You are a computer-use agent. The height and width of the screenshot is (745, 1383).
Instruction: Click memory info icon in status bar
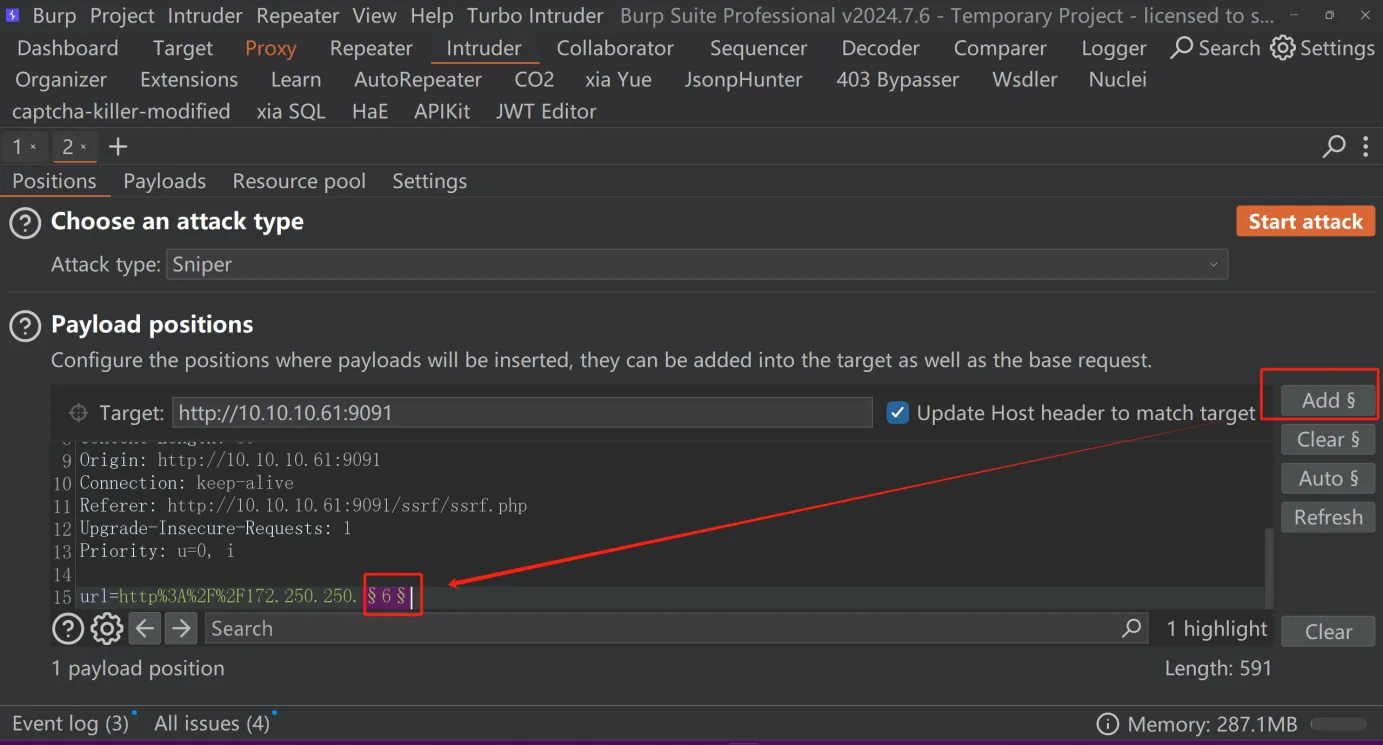coord(1107,724)
